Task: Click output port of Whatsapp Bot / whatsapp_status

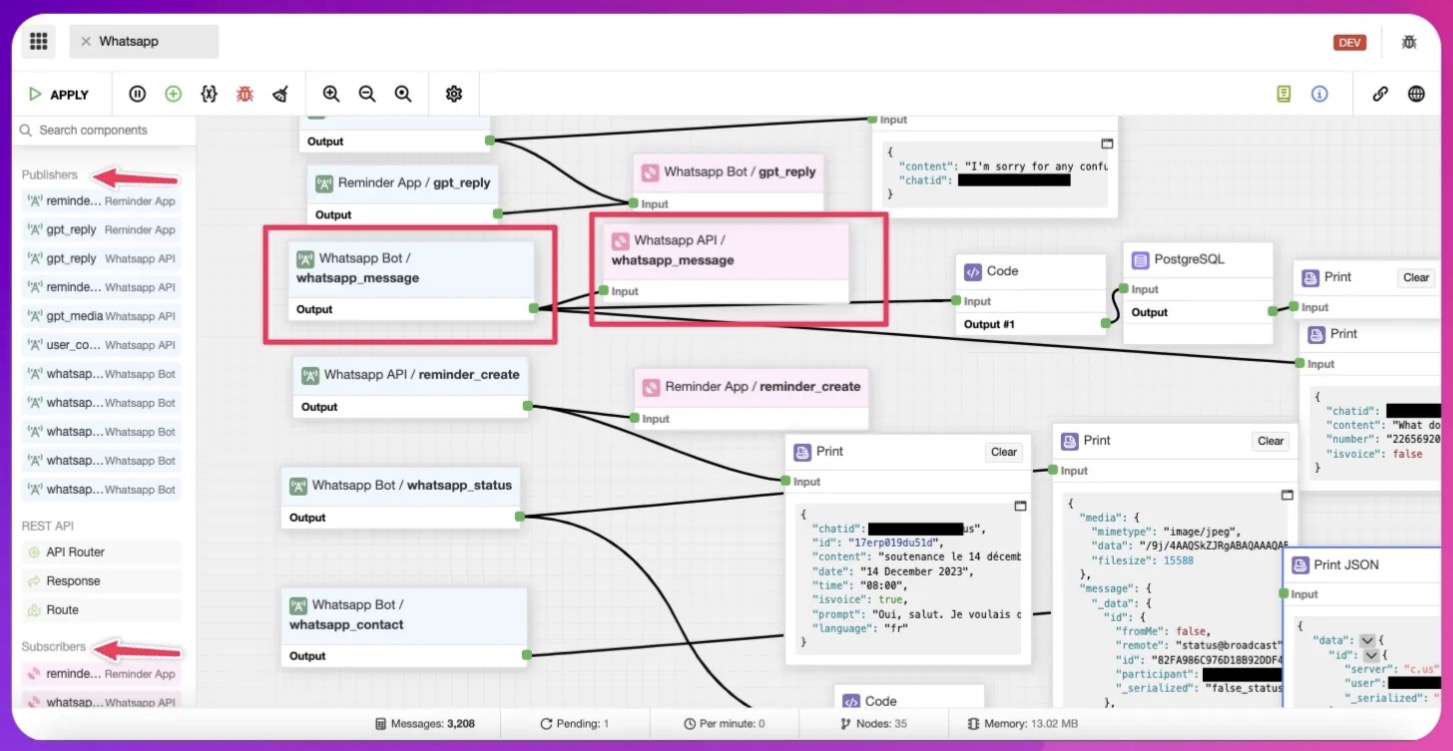Action: (520, 517)
